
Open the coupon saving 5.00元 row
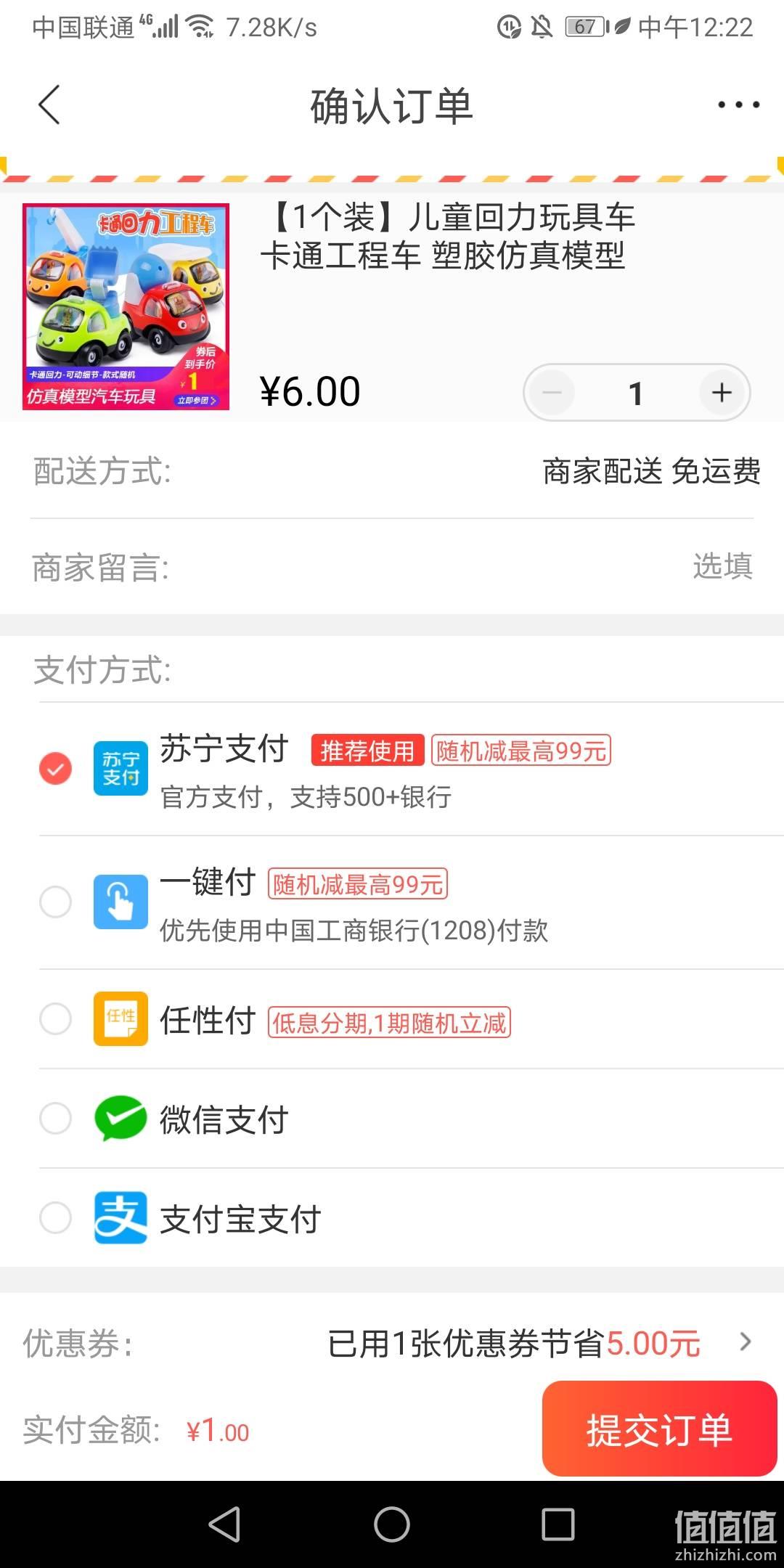tap(392, 1343)
